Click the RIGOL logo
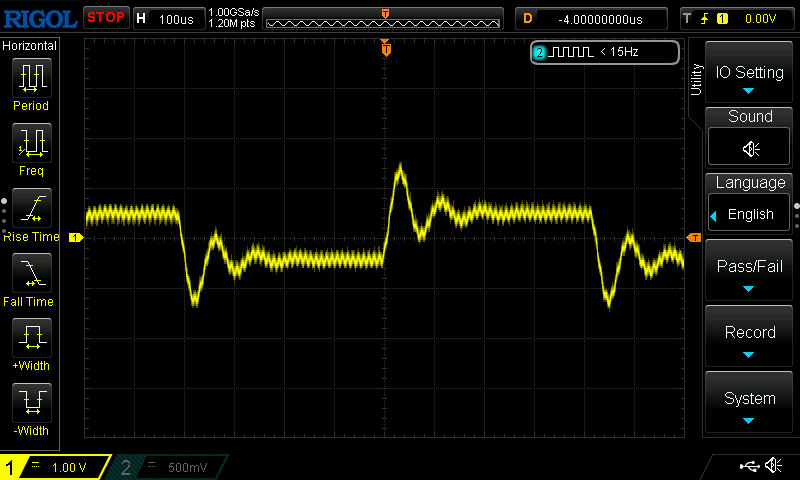Image resolution: width=800 pixels, height=480 pixels. pos(40,19)
